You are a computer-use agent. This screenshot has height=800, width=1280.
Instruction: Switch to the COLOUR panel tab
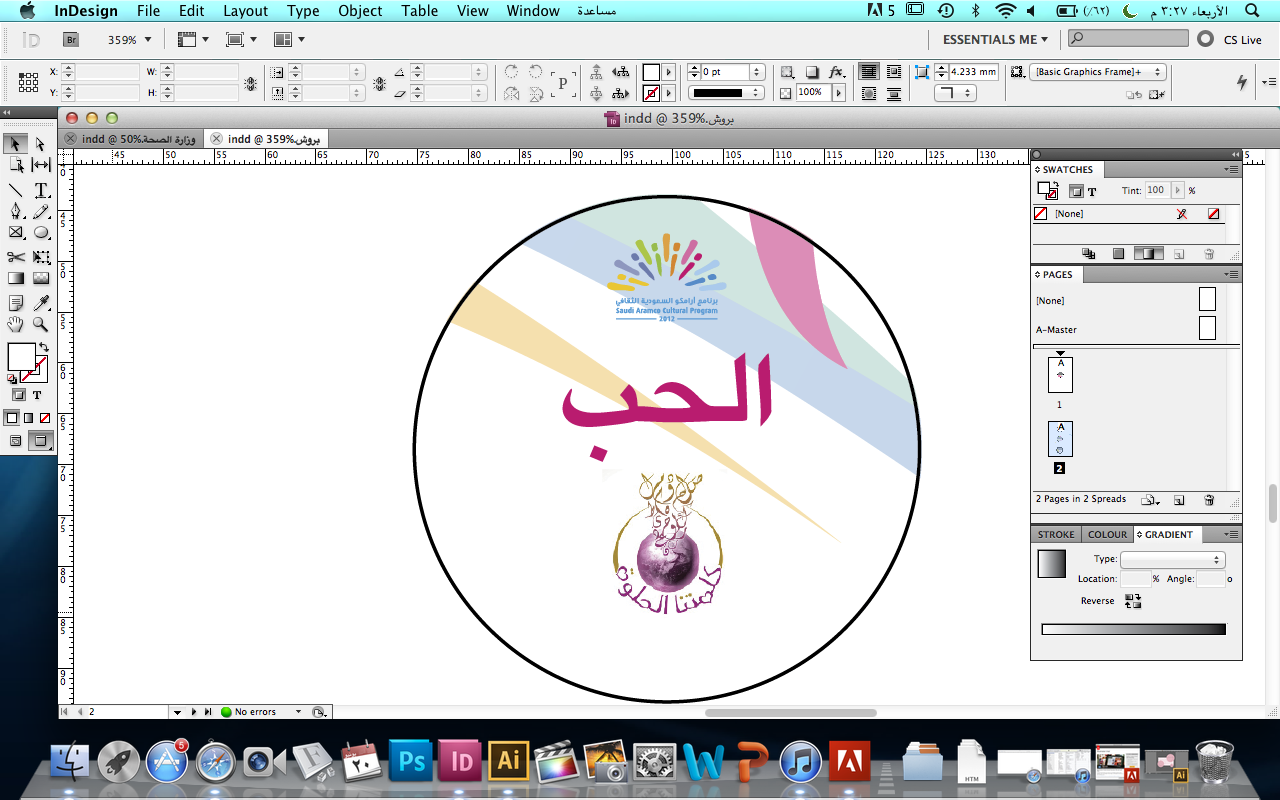pyautogui.click(x=1107, y=535)
